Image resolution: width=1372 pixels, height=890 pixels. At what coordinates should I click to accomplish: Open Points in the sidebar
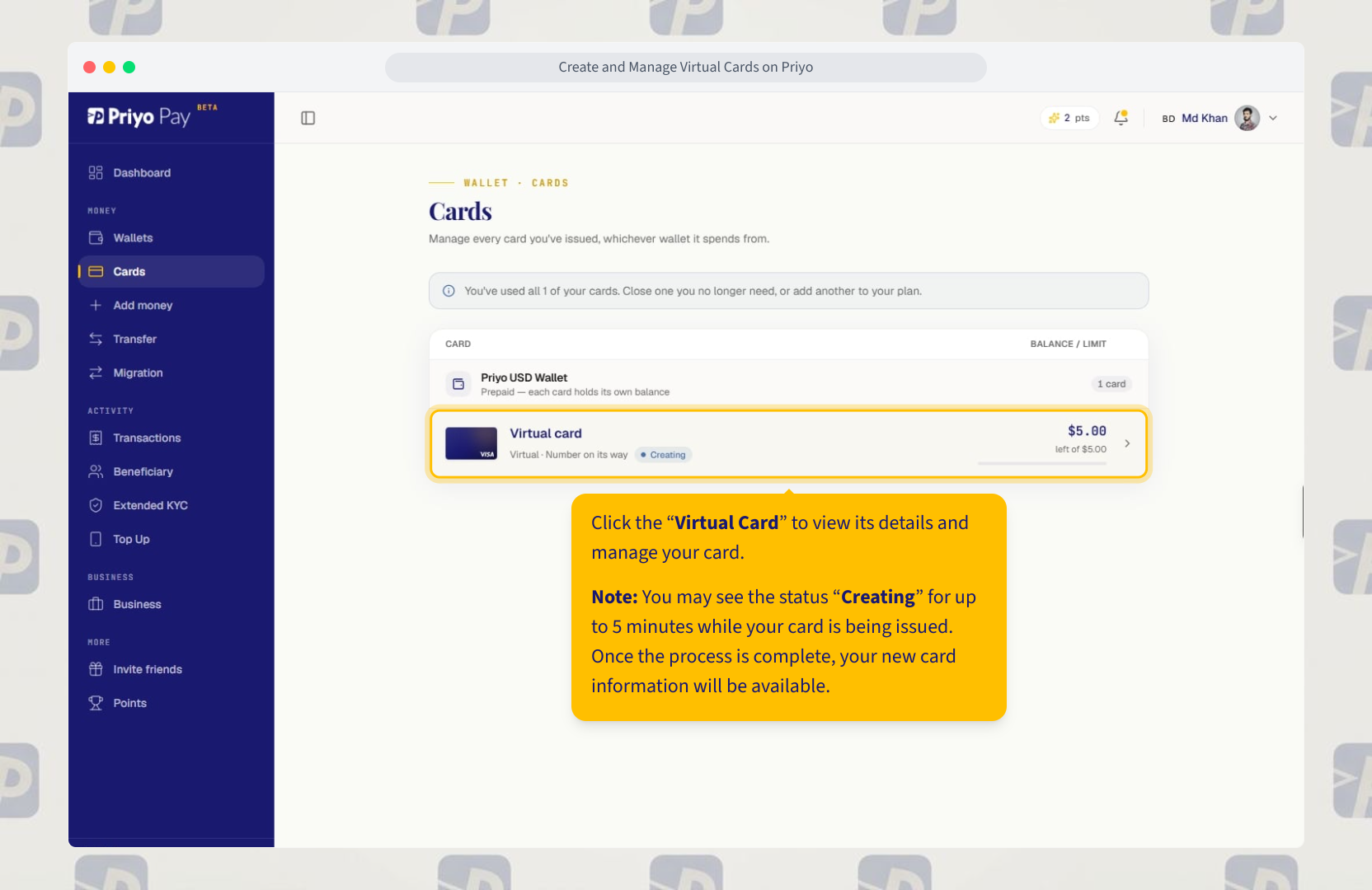171,703
